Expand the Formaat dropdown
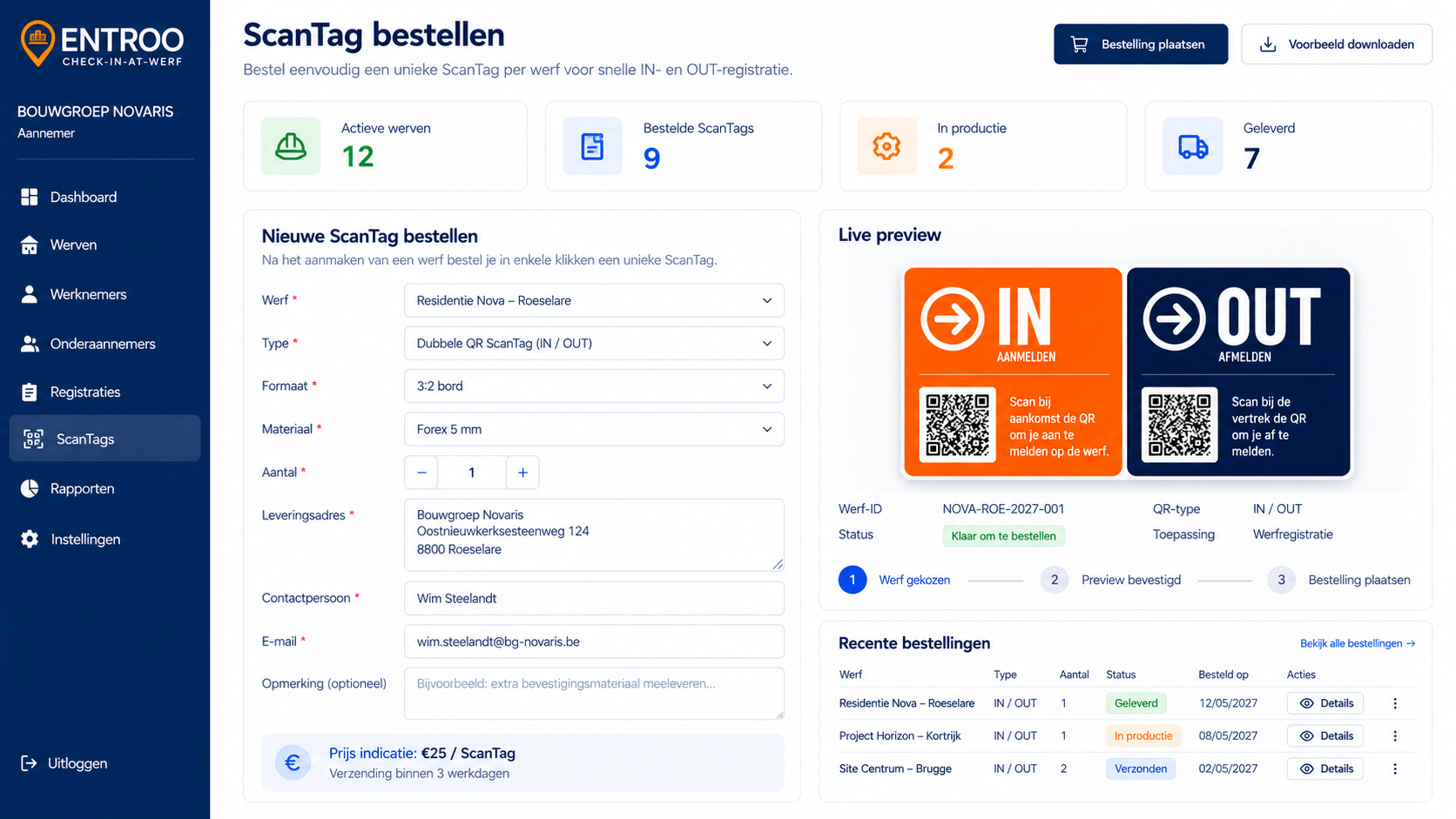 (594, 386)
